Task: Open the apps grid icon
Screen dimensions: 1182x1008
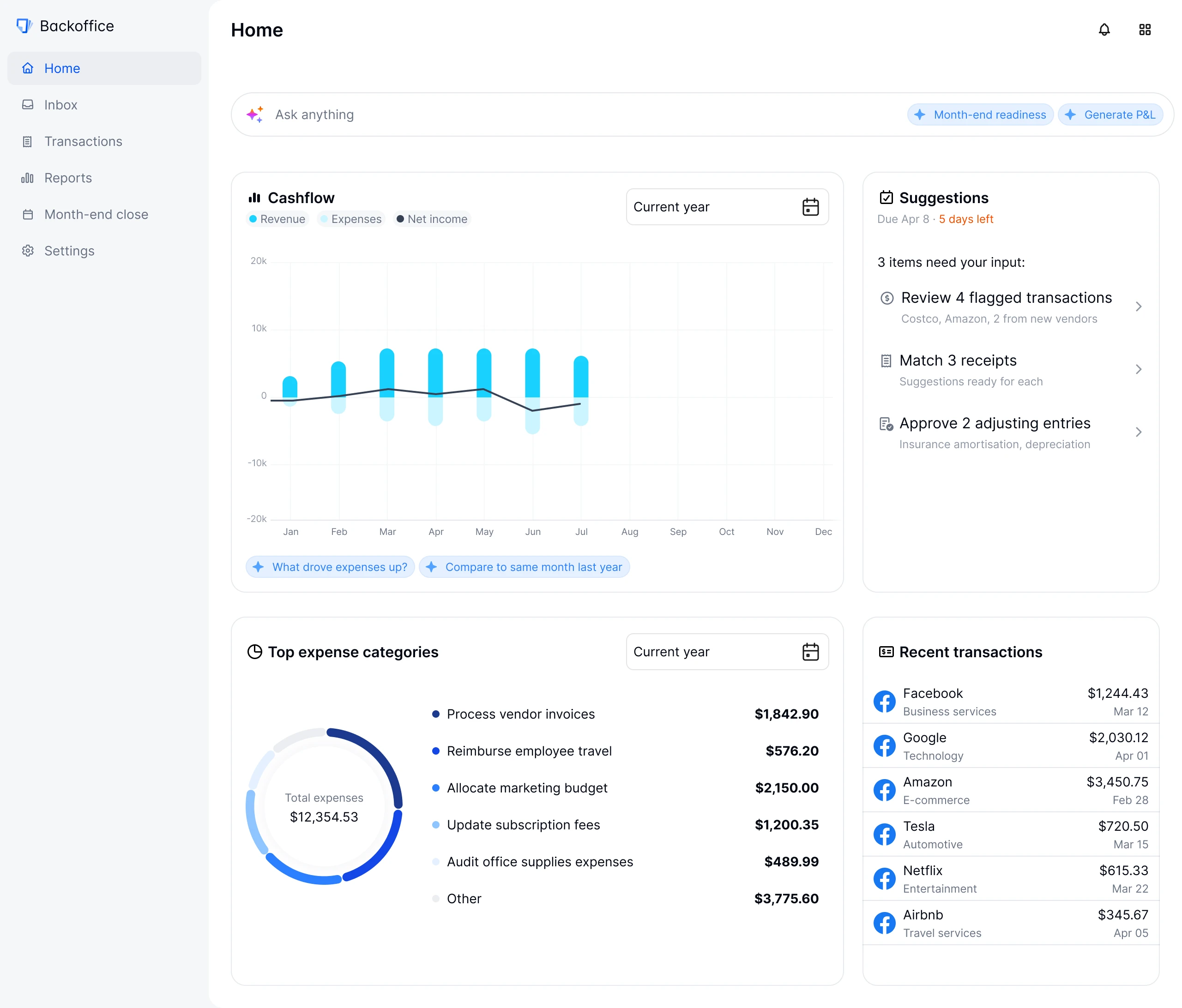Action: 1145,30
